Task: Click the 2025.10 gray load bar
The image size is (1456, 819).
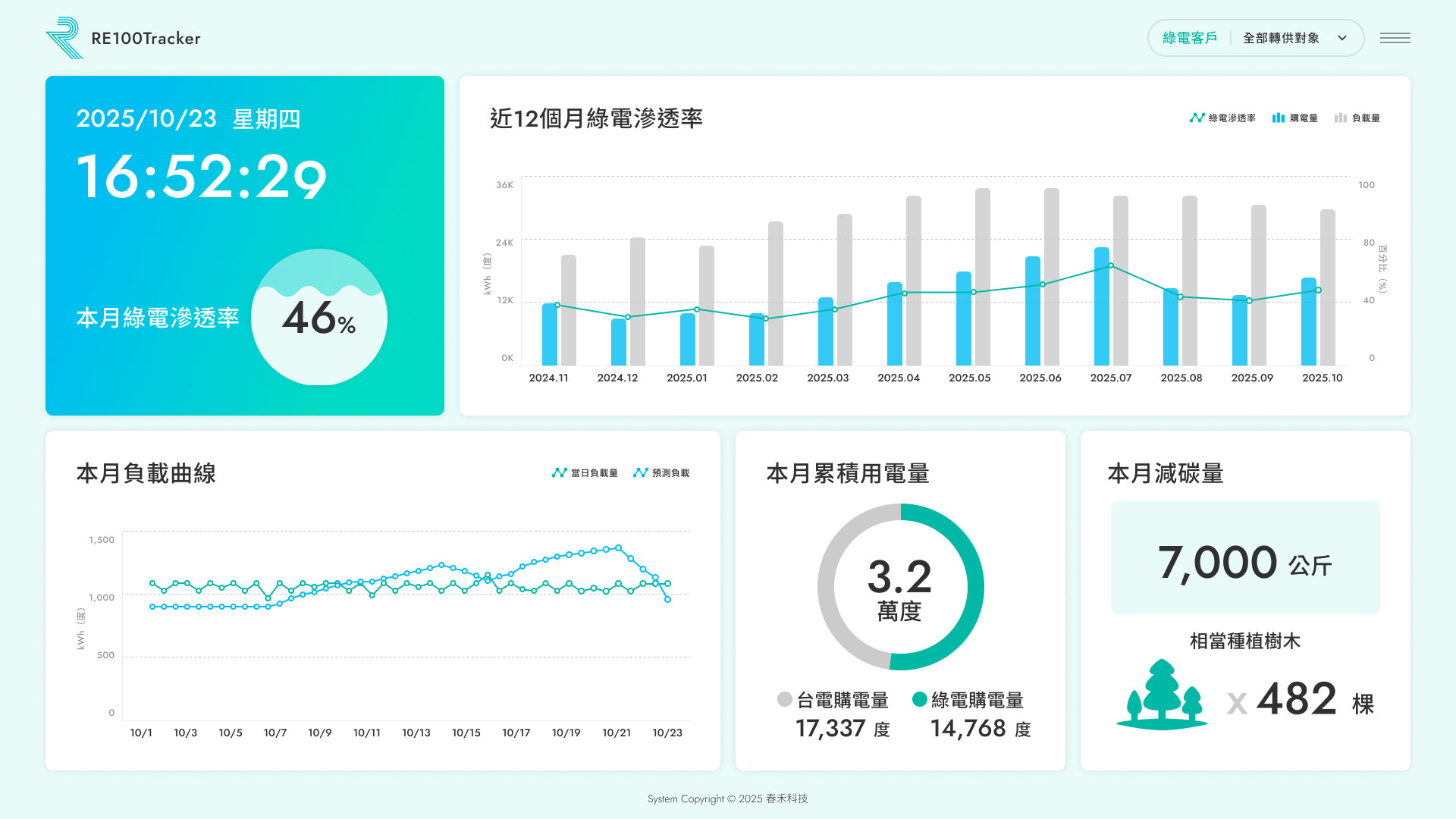Action: click(x=1327, y=287)
